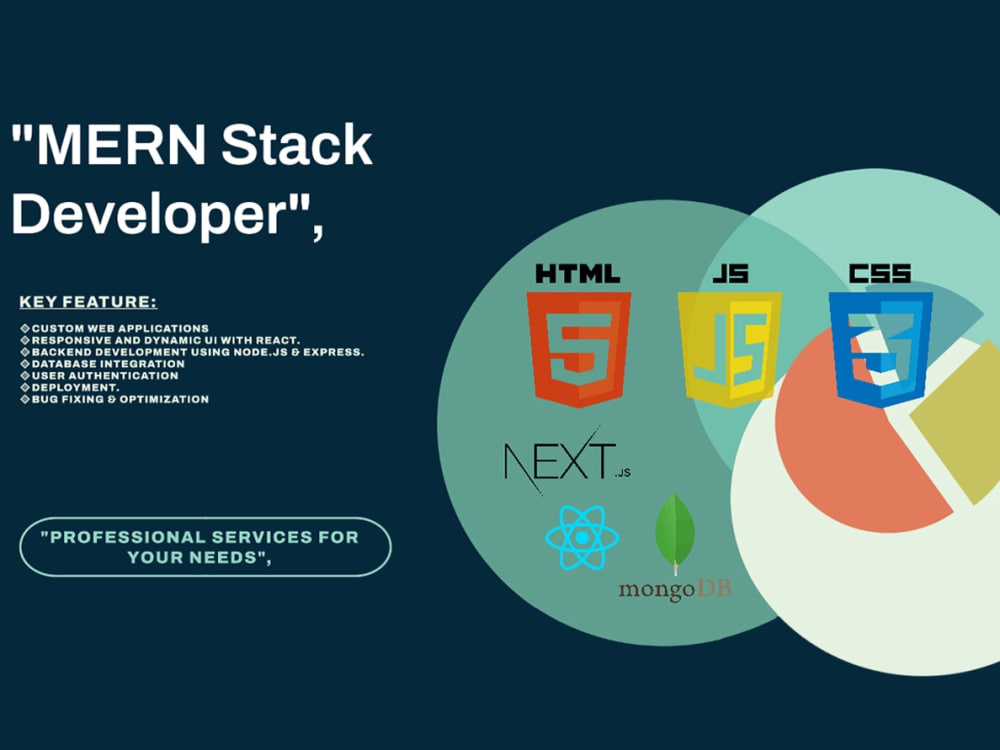The height and width of the screenshot is (750, 1000).
Task: Click the HTML5 shield logo
Action: tap(578, 349)
